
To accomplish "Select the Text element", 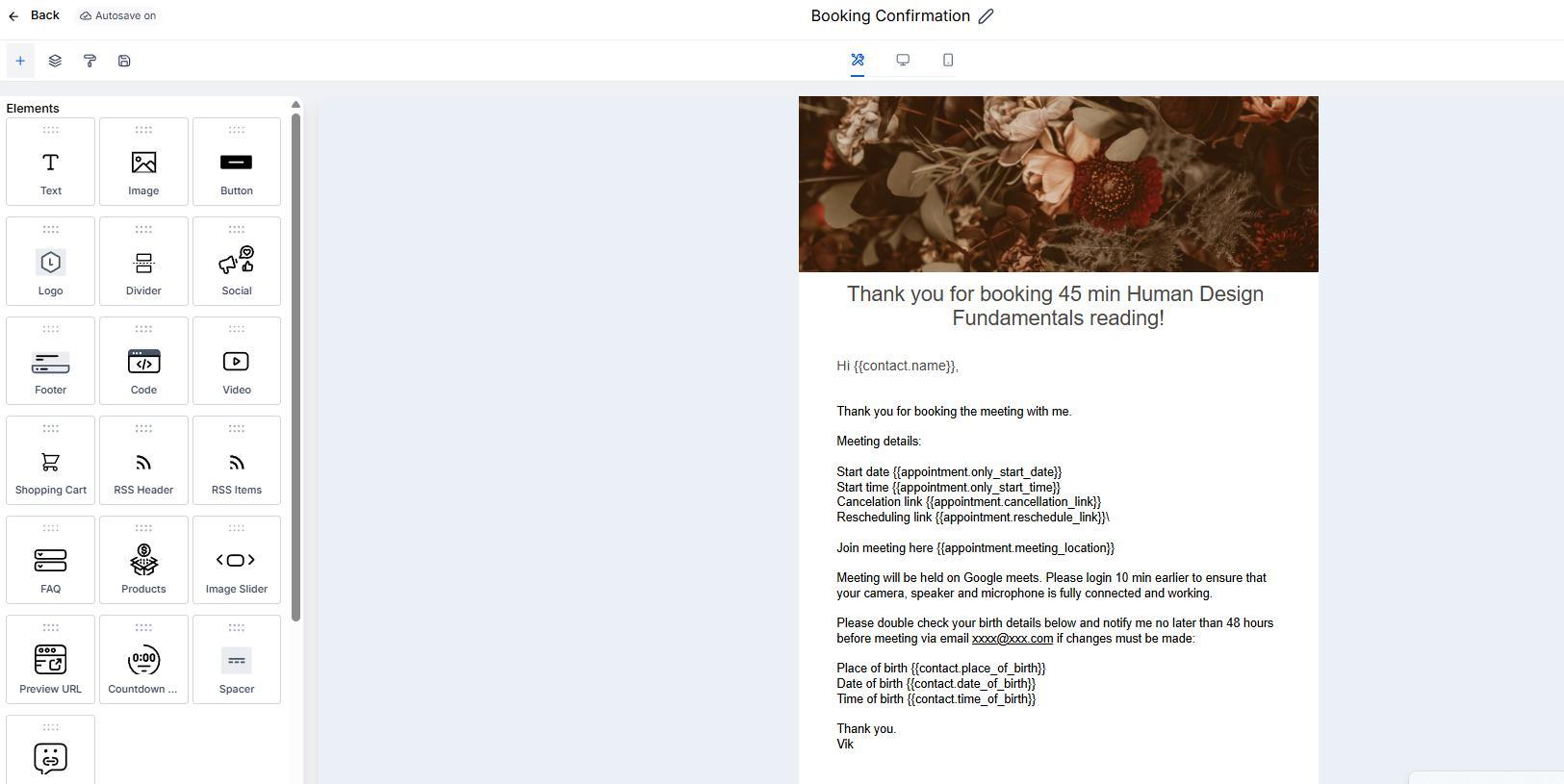I will point(50,162).
